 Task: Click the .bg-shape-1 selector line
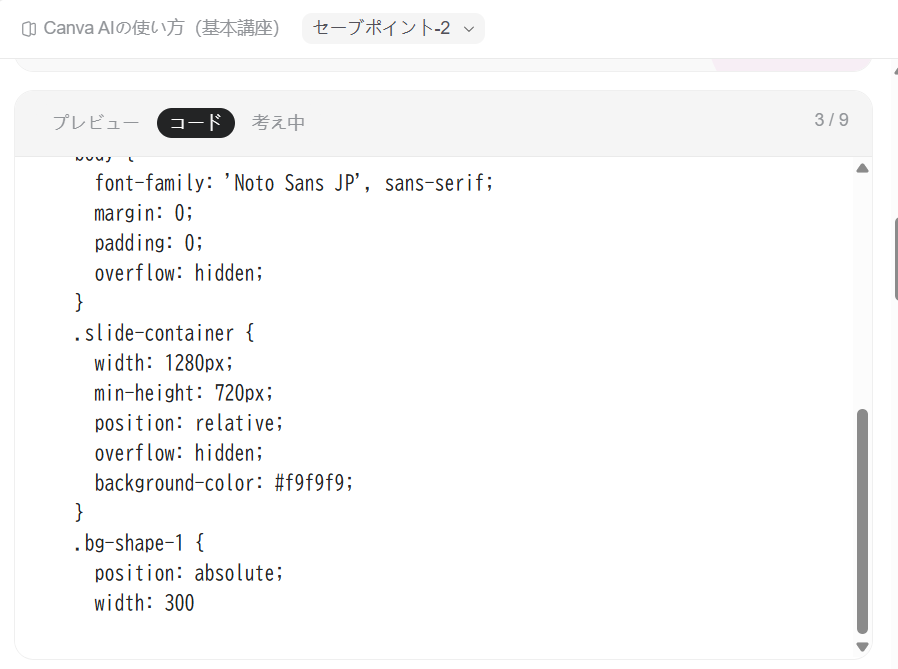[x=139, y=543]
